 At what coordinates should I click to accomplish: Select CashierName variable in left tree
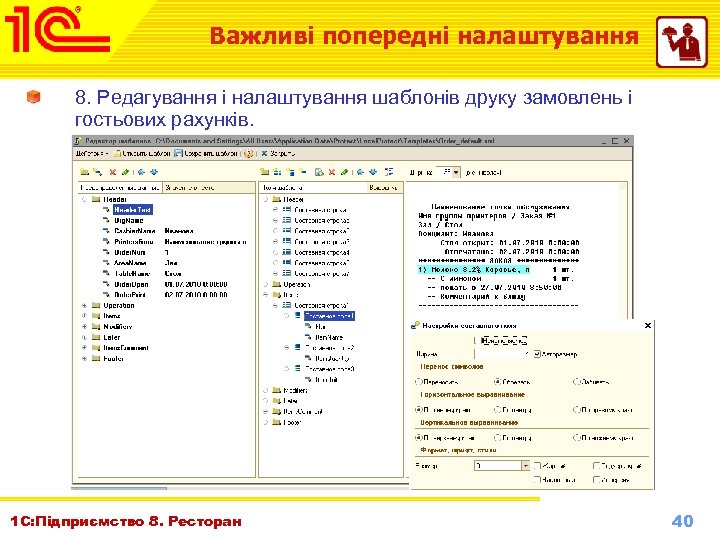[x=135, y=231]
